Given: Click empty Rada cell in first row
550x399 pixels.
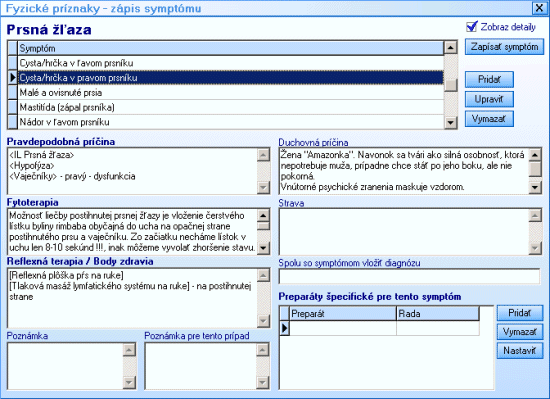Looking at the screenshot, I should click(438, 328).
